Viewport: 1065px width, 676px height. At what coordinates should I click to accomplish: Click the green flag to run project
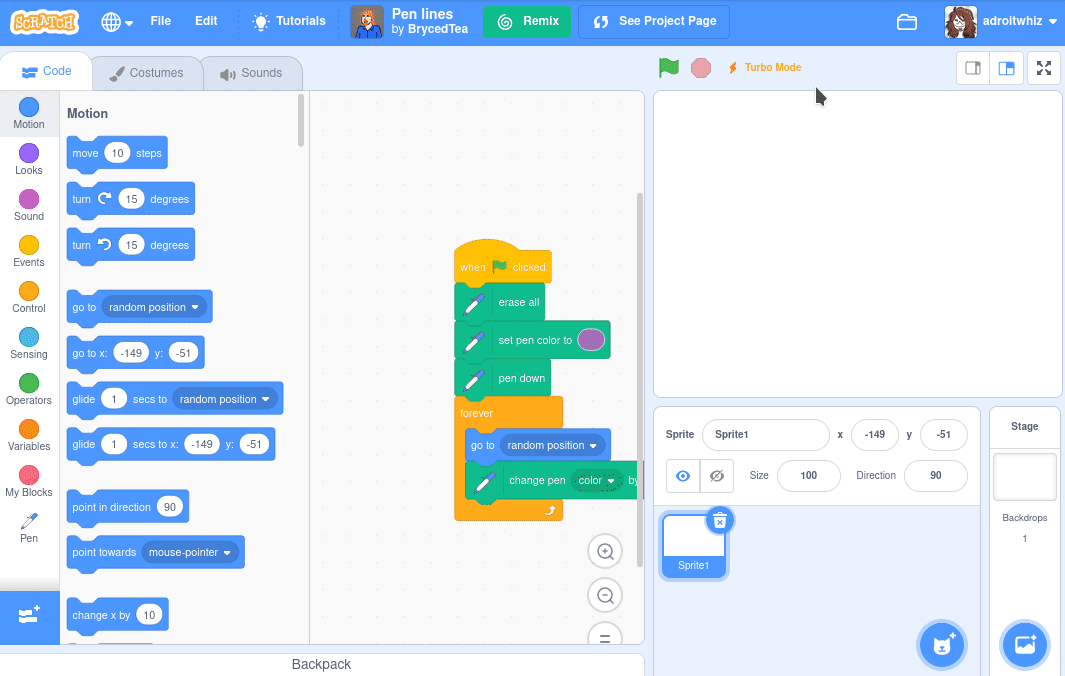668,67
